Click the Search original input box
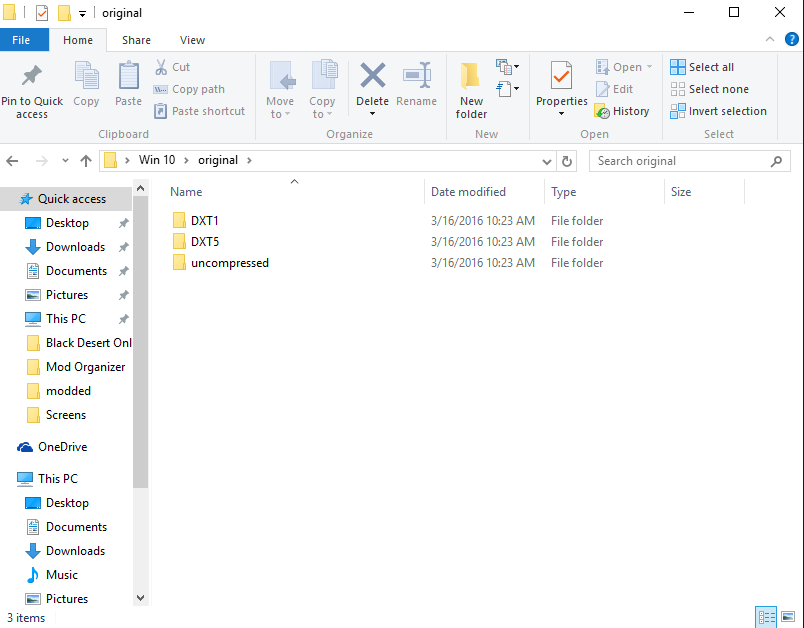Viewport: 804px width, 628px height. point(680,161)
